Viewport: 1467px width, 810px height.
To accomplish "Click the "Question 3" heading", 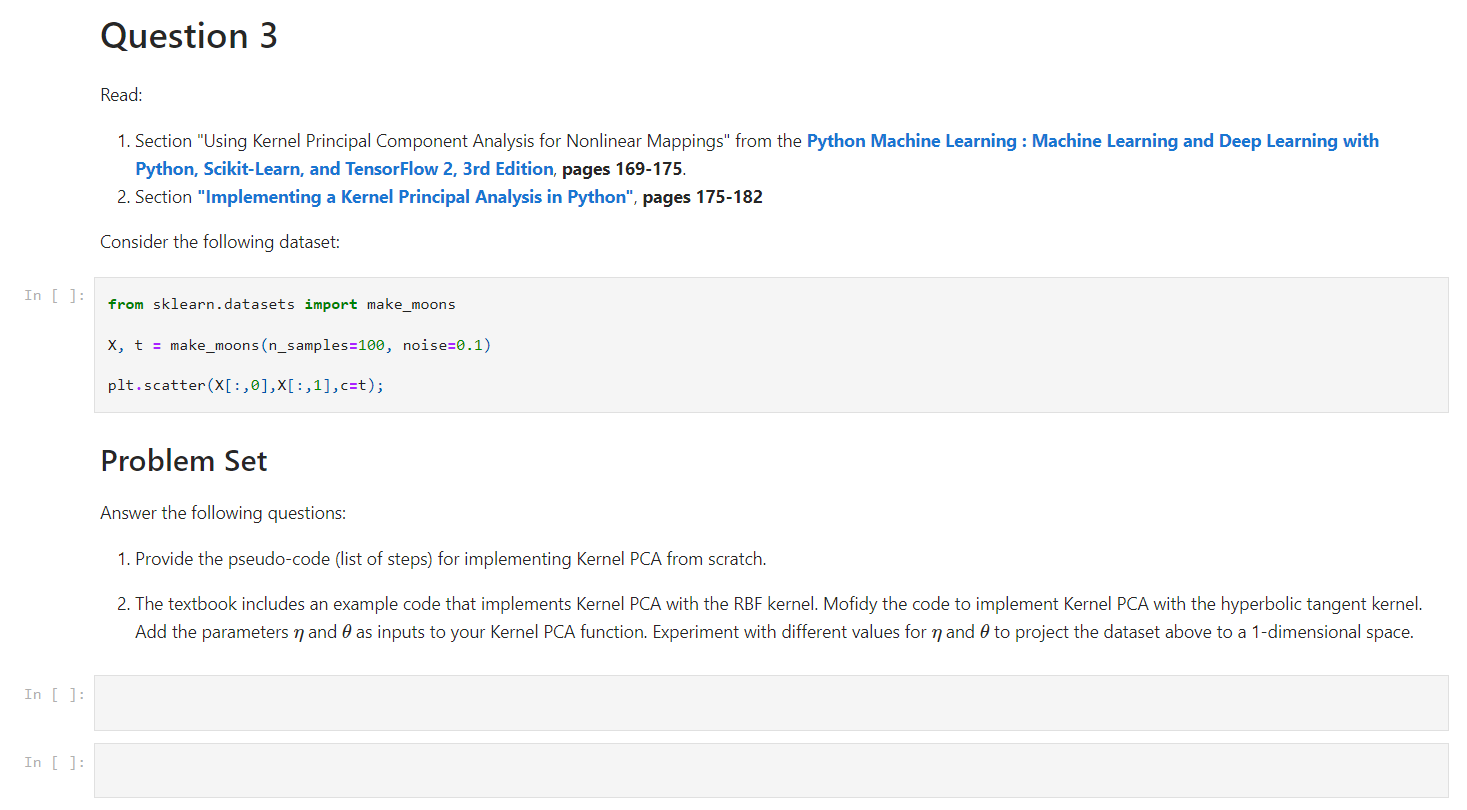I will point(188,36).
